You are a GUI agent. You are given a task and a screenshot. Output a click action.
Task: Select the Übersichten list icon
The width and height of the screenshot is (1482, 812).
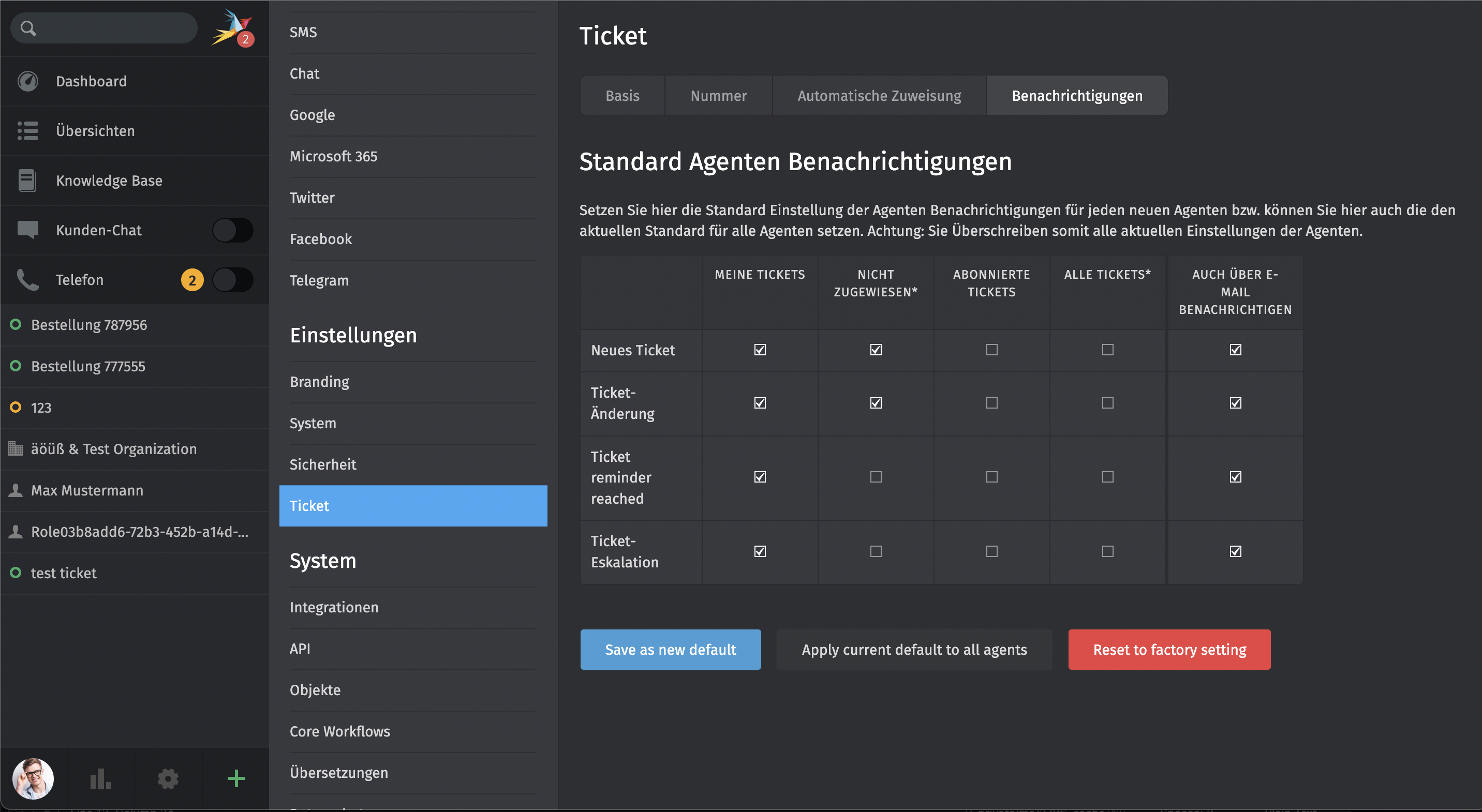[x=27, y=130]
